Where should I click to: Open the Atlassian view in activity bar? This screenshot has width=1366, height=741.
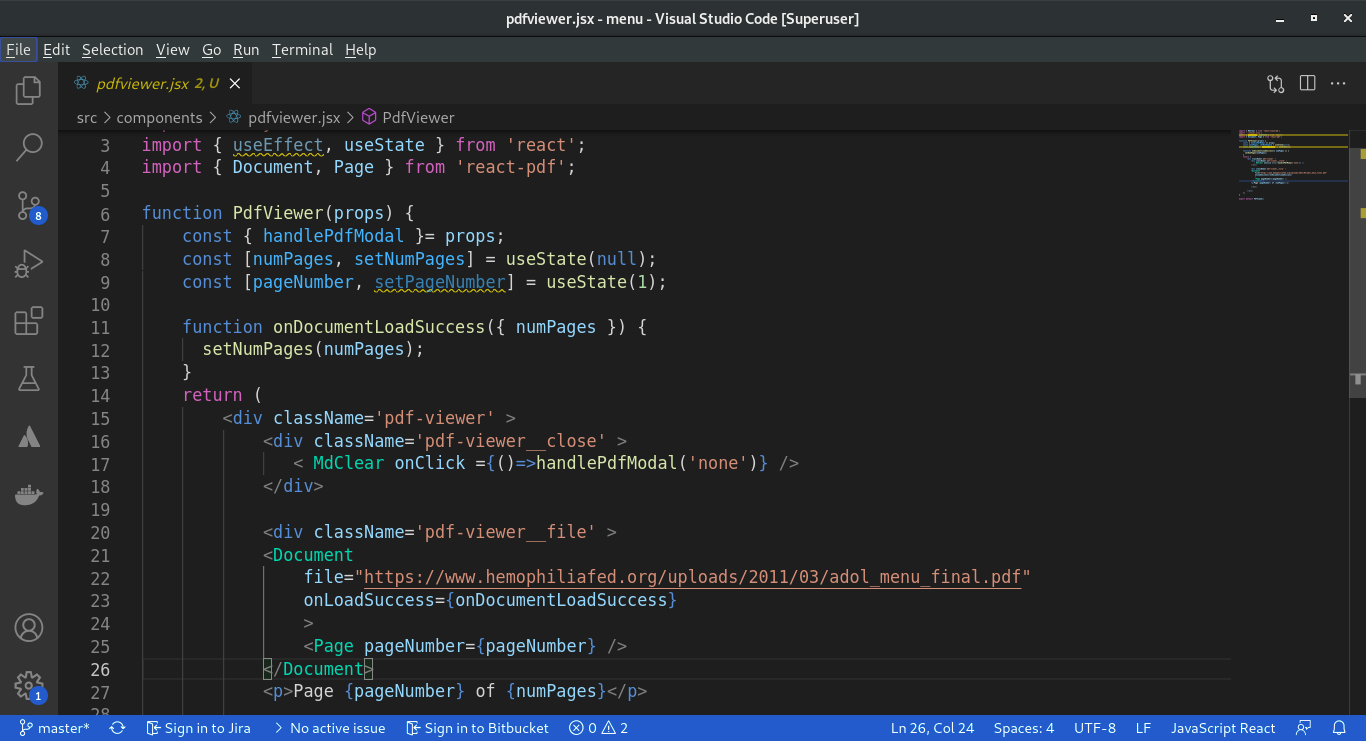(29, 437)
